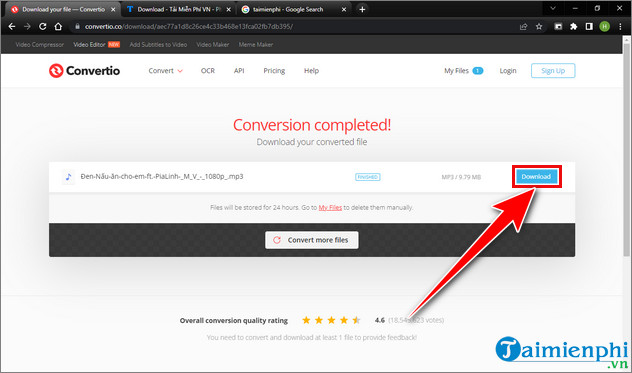Click the browser forward arrow
632x373 pixels.
point(27,27)
